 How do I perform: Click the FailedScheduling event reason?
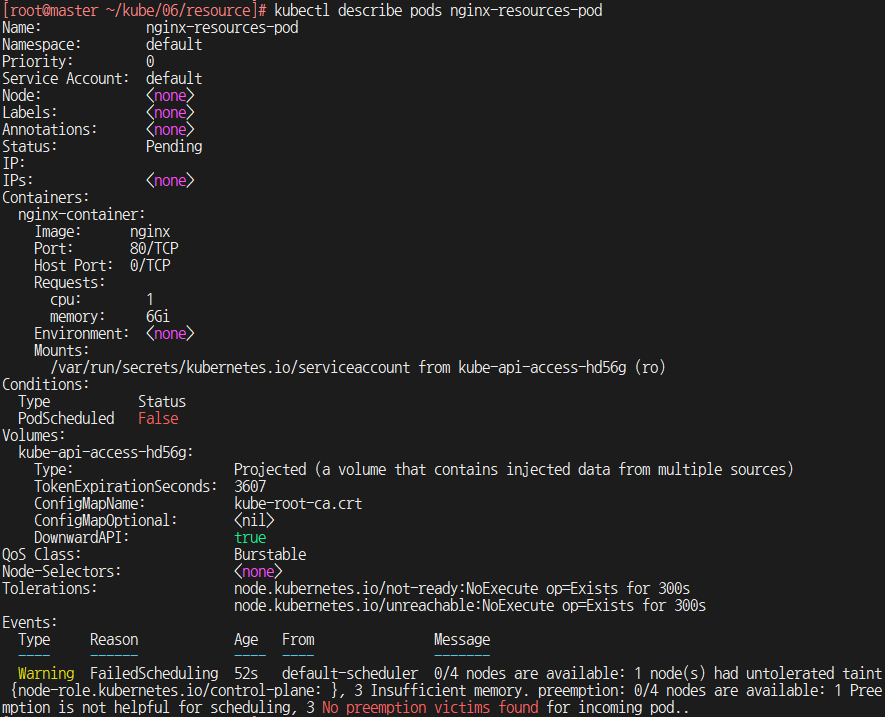154,674
